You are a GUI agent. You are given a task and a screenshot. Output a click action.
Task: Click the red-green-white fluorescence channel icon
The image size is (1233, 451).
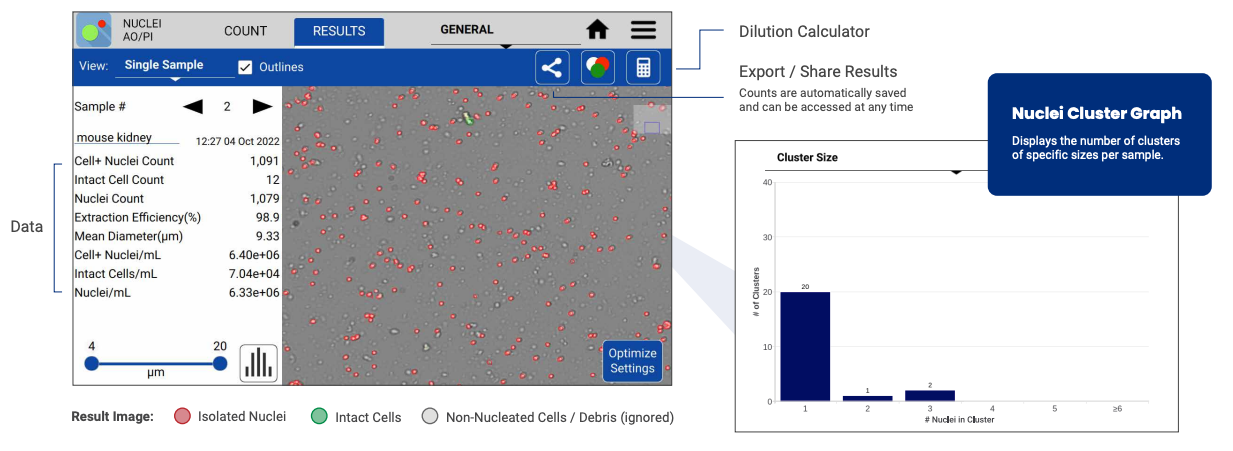(598, 68)
